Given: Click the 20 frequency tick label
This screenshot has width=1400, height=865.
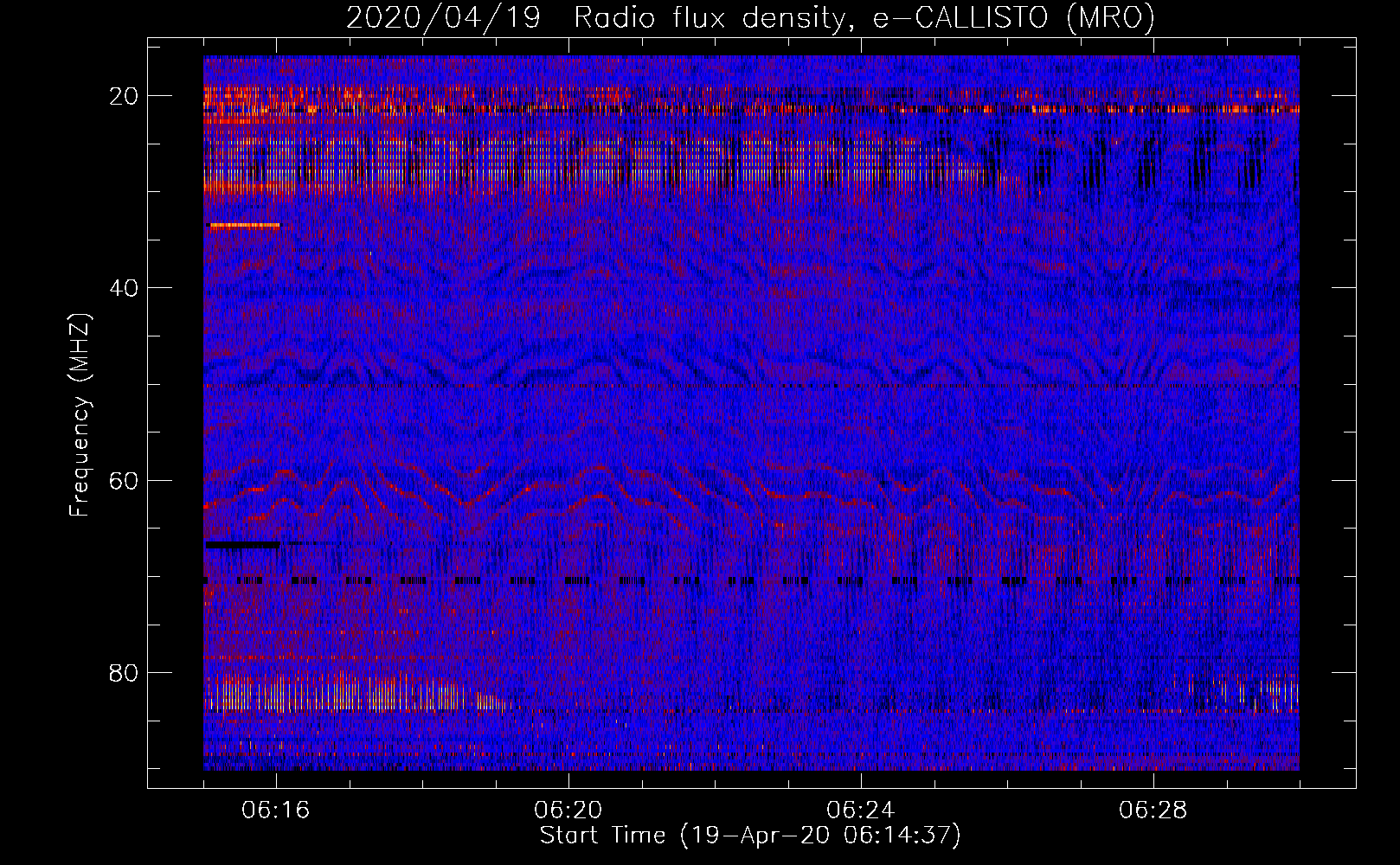Looking at the screenshot, I should coord(125,96).
